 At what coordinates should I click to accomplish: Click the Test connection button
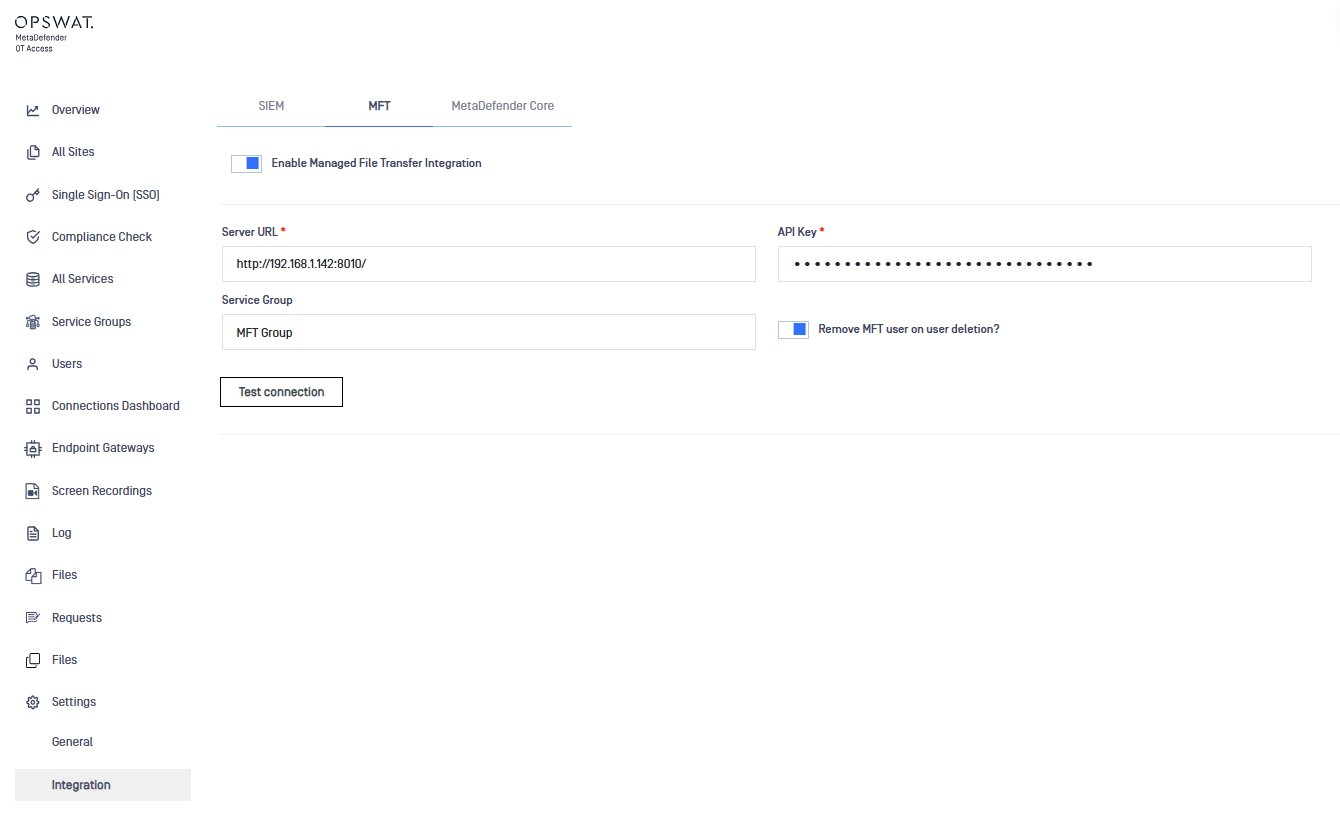(x=281, y=392)
